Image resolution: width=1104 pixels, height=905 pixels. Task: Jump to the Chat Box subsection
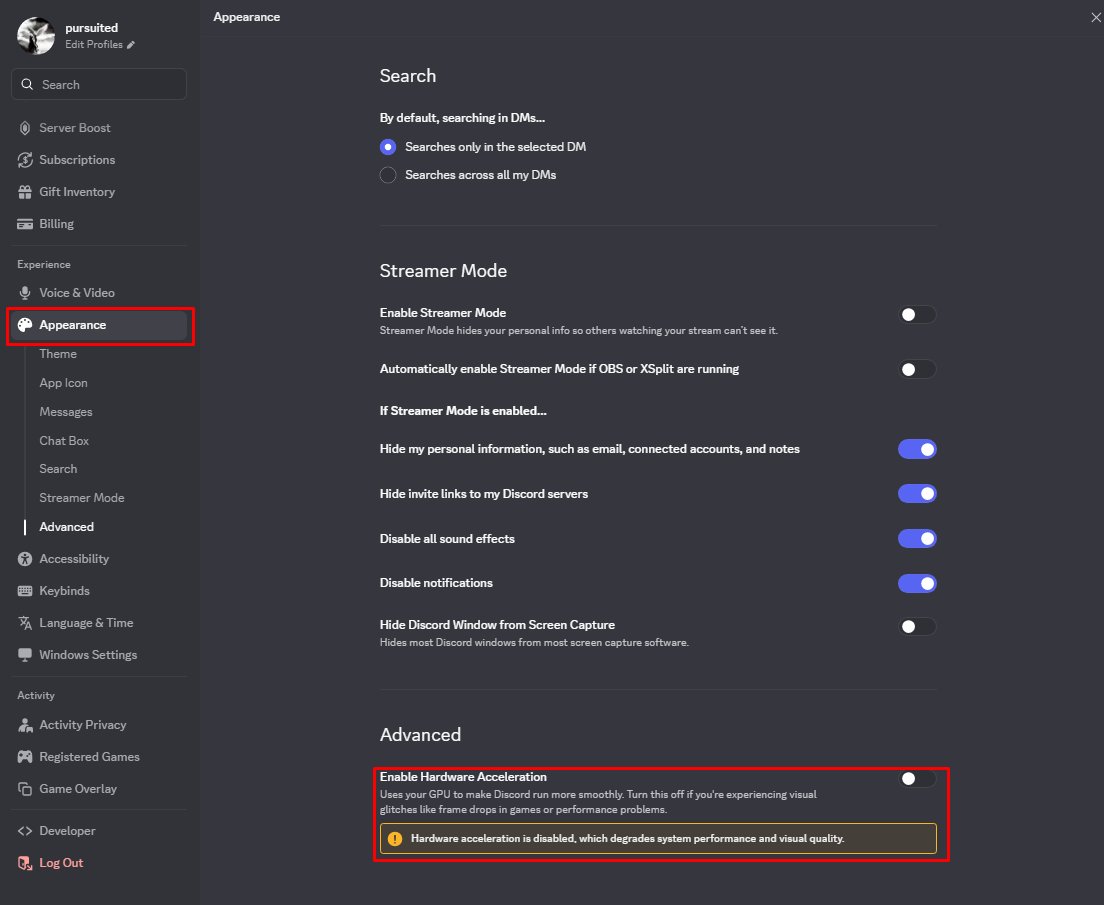pyautogui.click(x=64, y=440)
